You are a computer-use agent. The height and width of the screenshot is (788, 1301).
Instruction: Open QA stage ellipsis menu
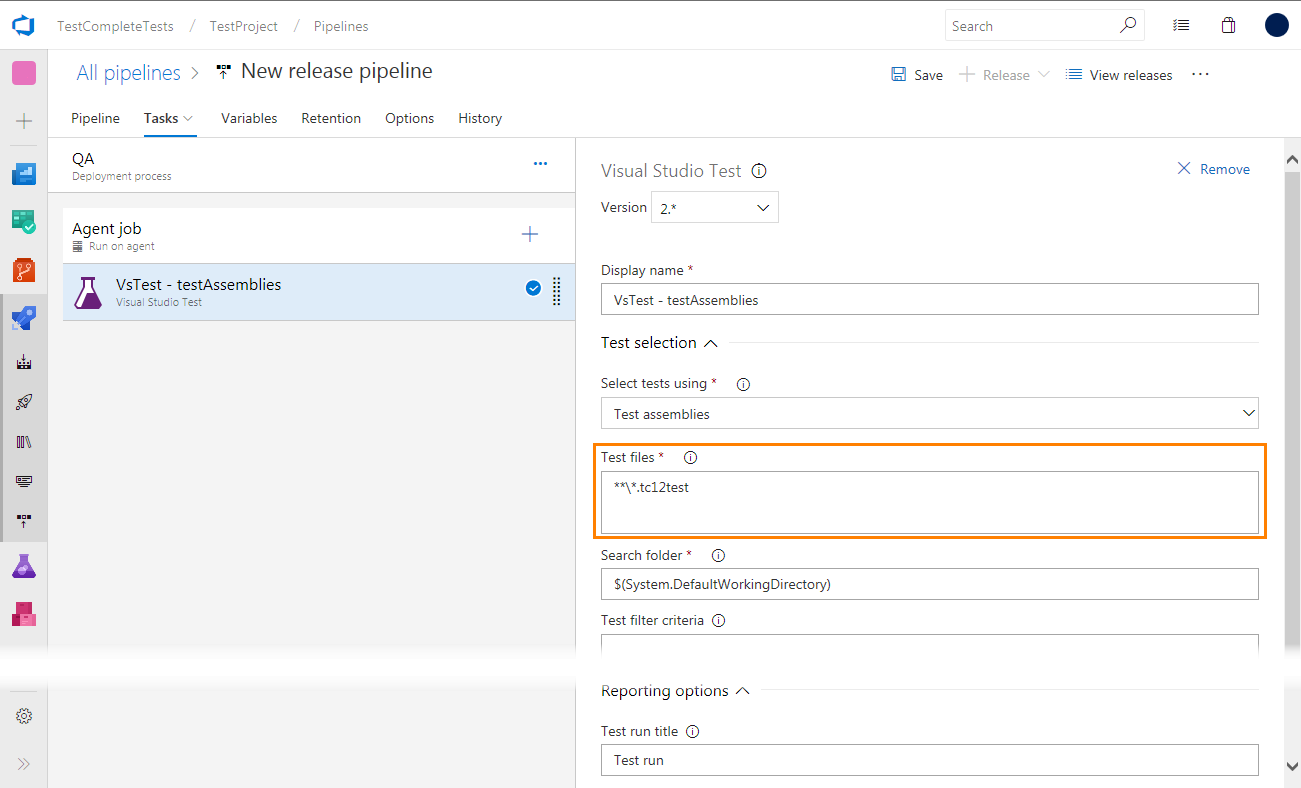(x=540, y=163)
